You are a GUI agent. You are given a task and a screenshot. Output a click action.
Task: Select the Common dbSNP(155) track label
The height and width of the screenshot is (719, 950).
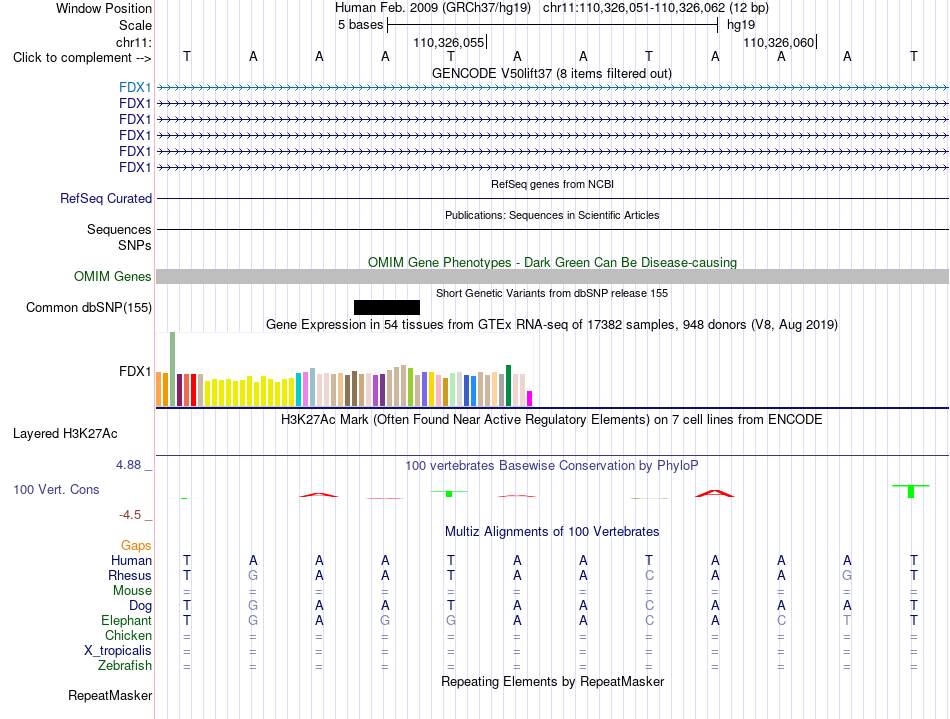89,308
